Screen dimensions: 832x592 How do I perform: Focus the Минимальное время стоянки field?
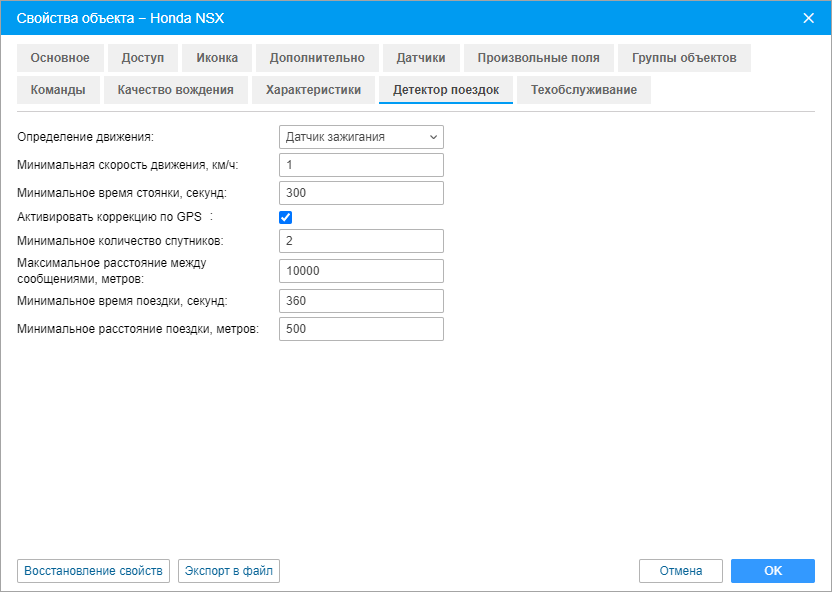(x=361, y=193)
